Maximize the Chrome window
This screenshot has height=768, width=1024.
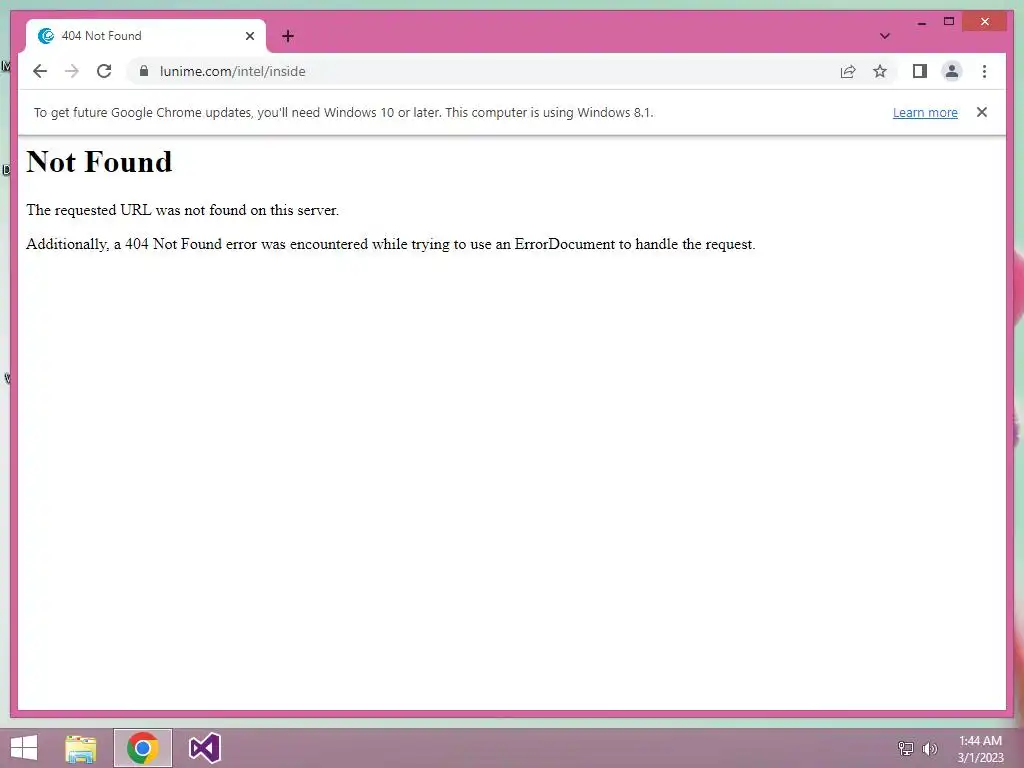coord(949,22)
